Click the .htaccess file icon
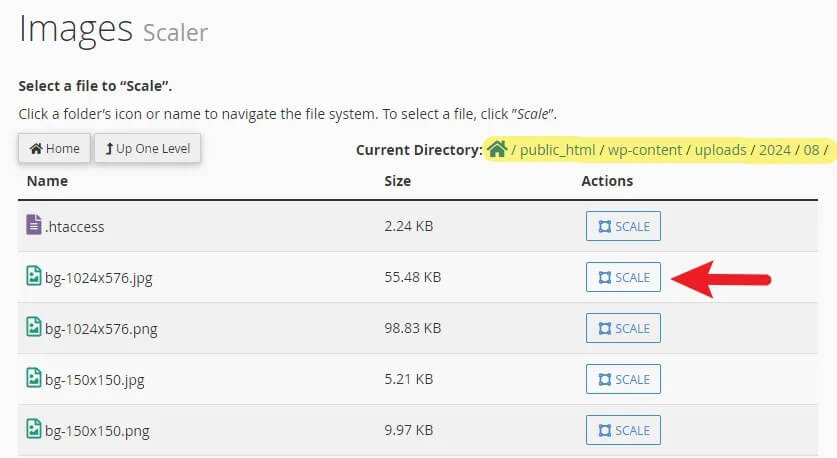837x458 pixels. 34,226
